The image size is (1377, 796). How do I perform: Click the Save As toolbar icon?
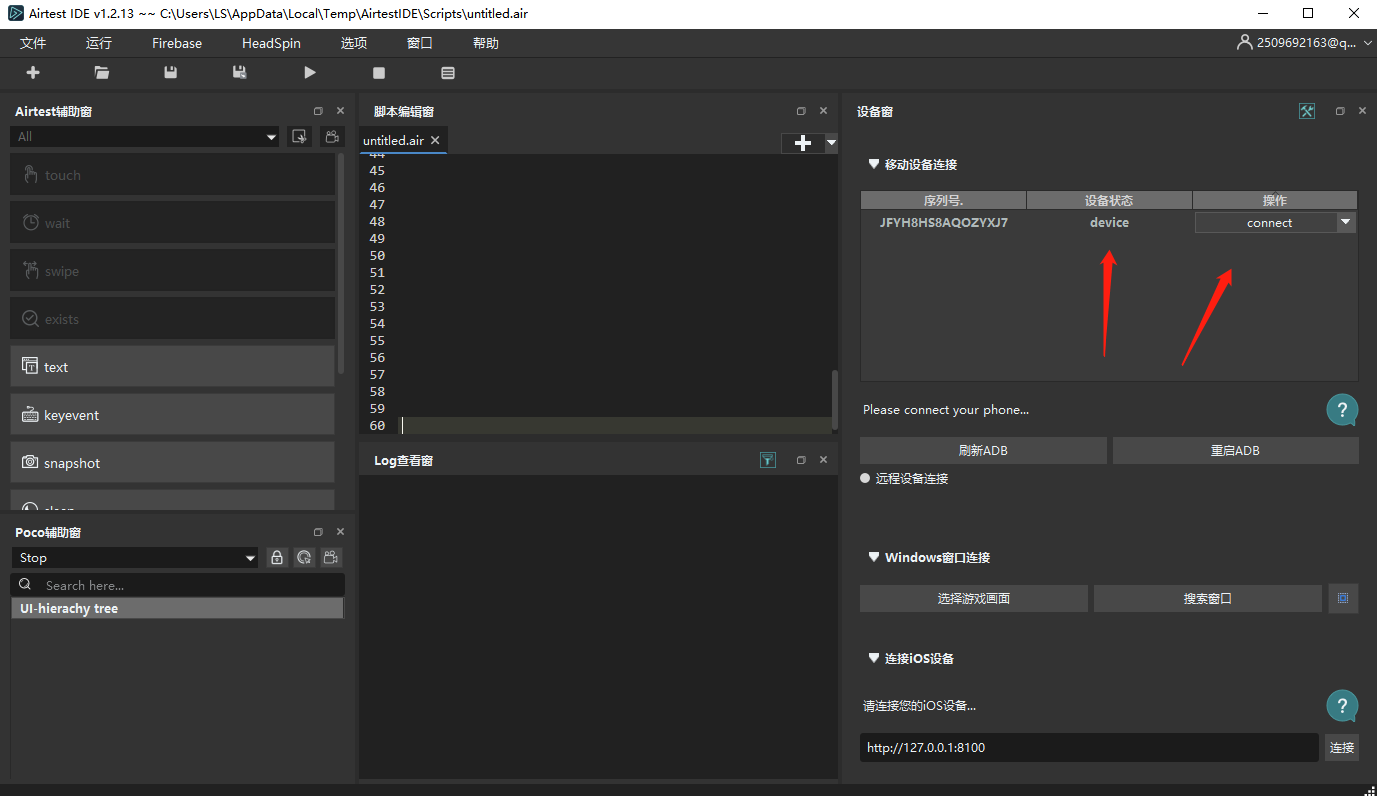(240, 73)
